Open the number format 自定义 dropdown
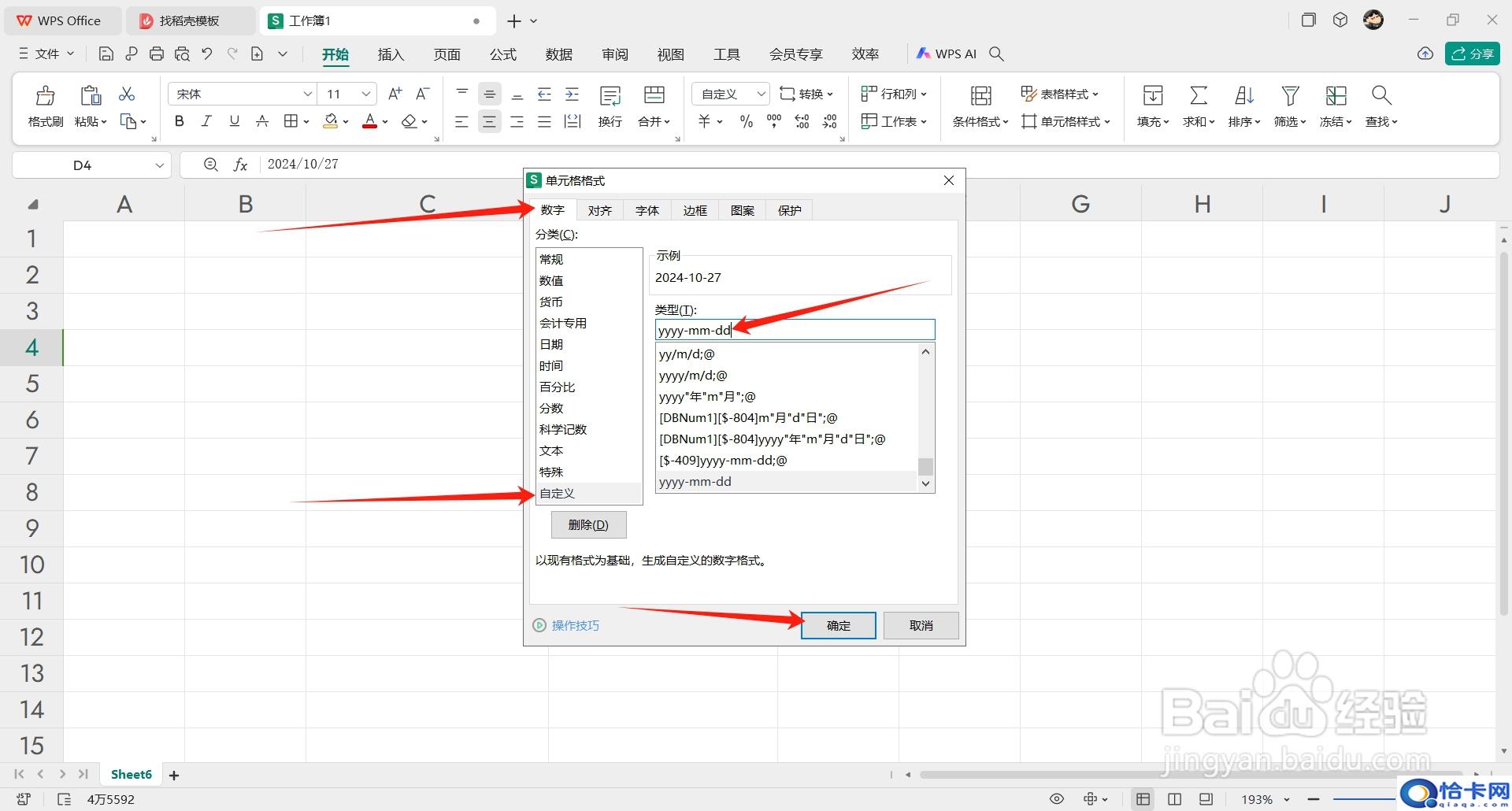1512x811 pixels. point(761,94)
